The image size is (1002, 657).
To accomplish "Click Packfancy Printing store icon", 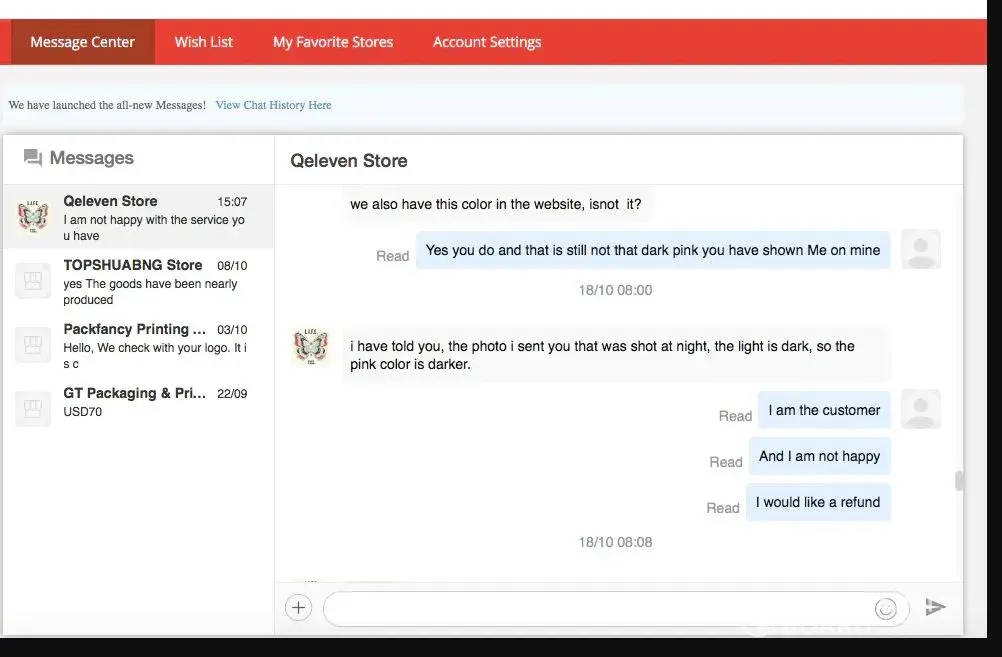I will [x=33, y=345].
